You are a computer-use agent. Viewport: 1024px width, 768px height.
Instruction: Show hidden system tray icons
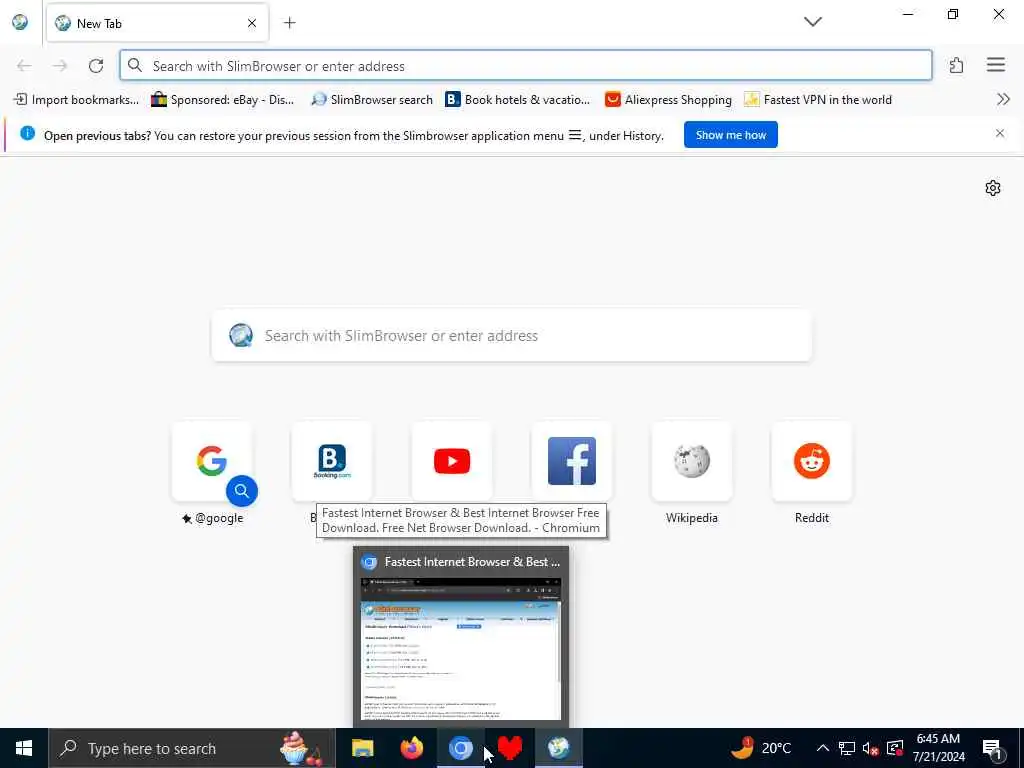point(823,748)
